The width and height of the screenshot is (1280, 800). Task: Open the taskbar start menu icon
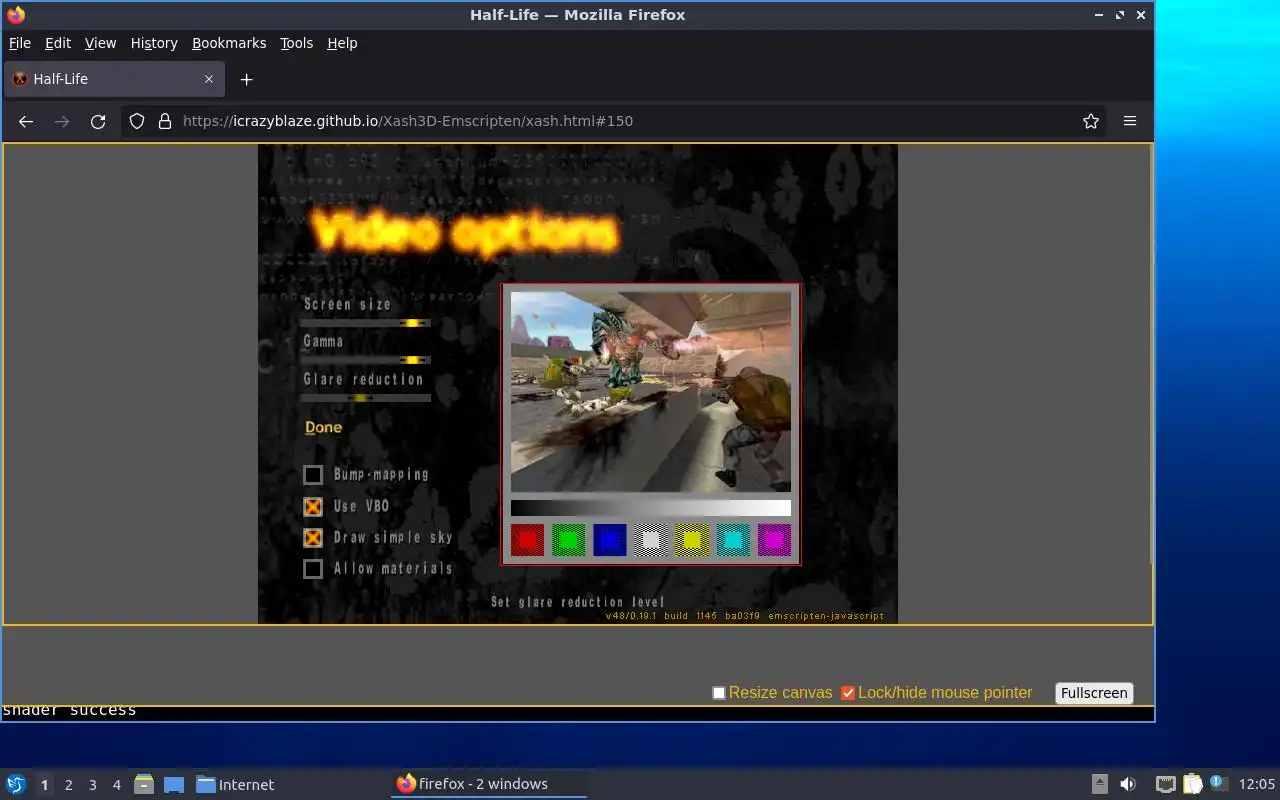(16, 784)
